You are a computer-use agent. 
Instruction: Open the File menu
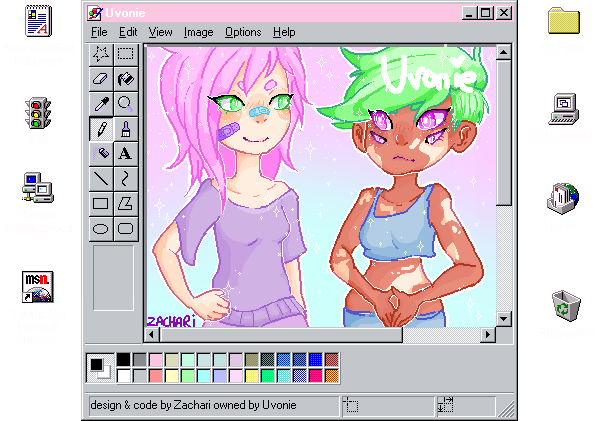[99, 32]
